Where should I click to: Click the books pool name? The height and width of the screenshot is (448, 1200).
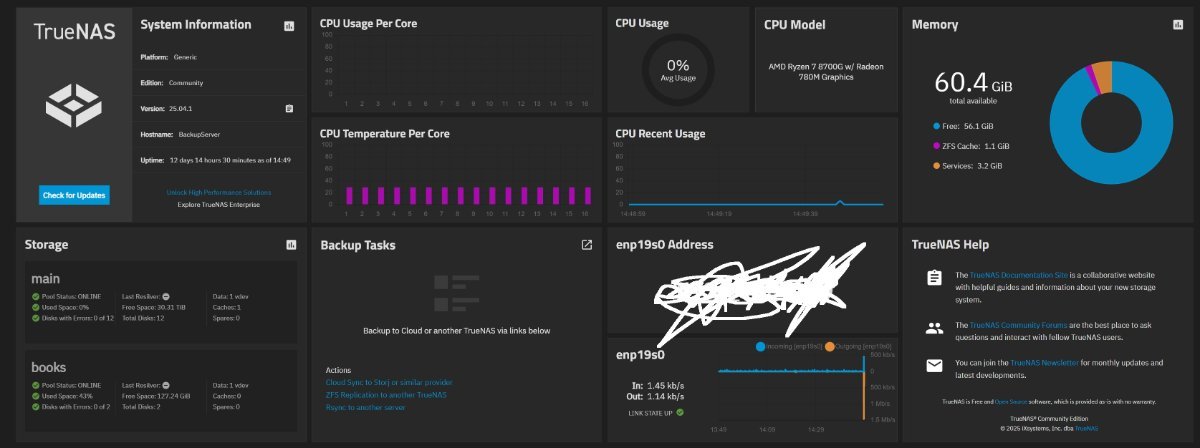[48, 367]
